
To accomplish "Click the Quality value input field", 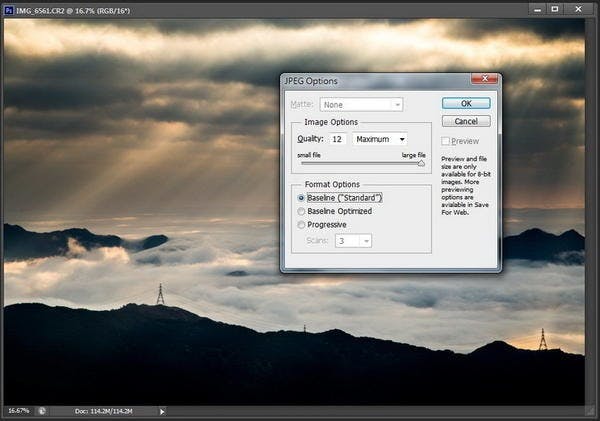I will (x=336, y=139).
